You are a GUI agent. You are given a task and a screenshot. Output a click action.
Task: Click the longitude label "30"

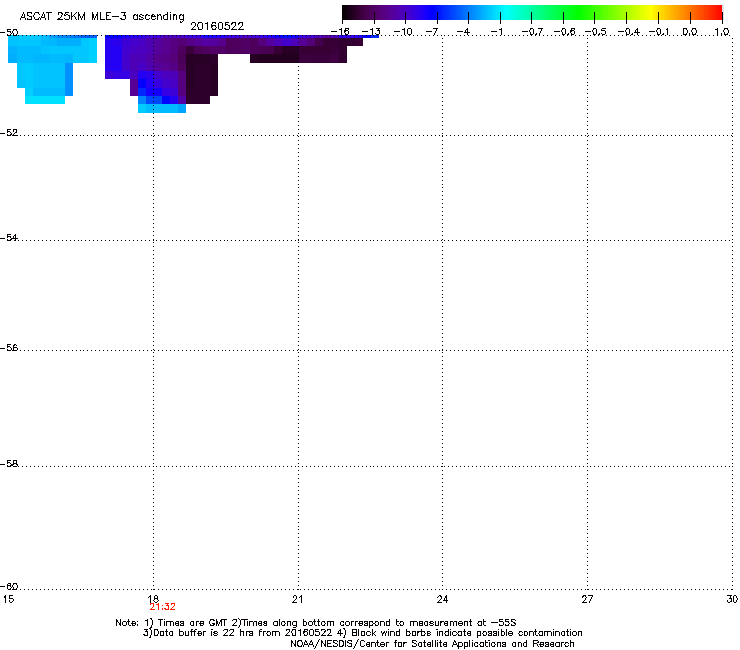[x=732, y=599]
